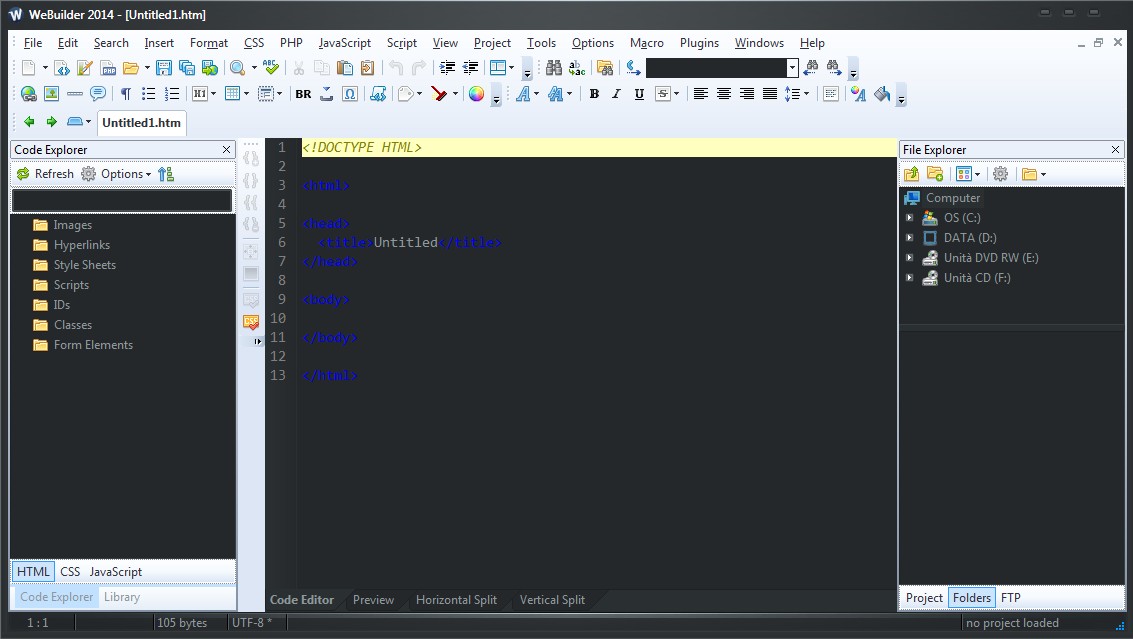The width and height of the screenshot is (1133, 639).
Task: Refresh the Code Explorer
Action: [45, 174]
